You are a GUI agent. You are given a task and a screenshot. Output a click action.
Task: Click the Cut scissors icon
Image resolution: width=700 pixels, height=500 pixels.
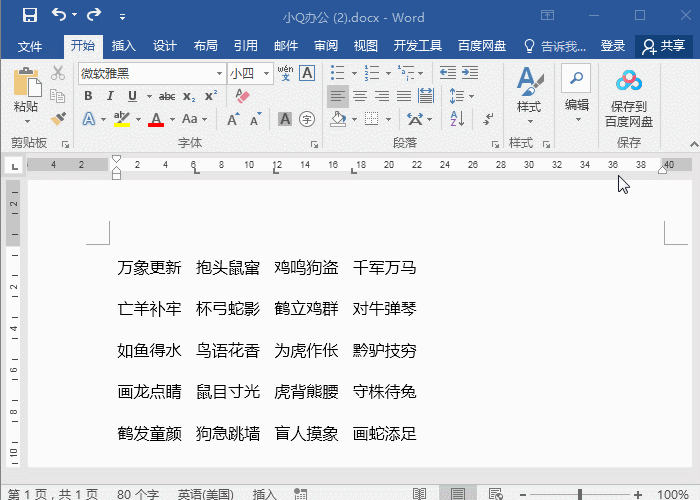(x=57, y=73)
